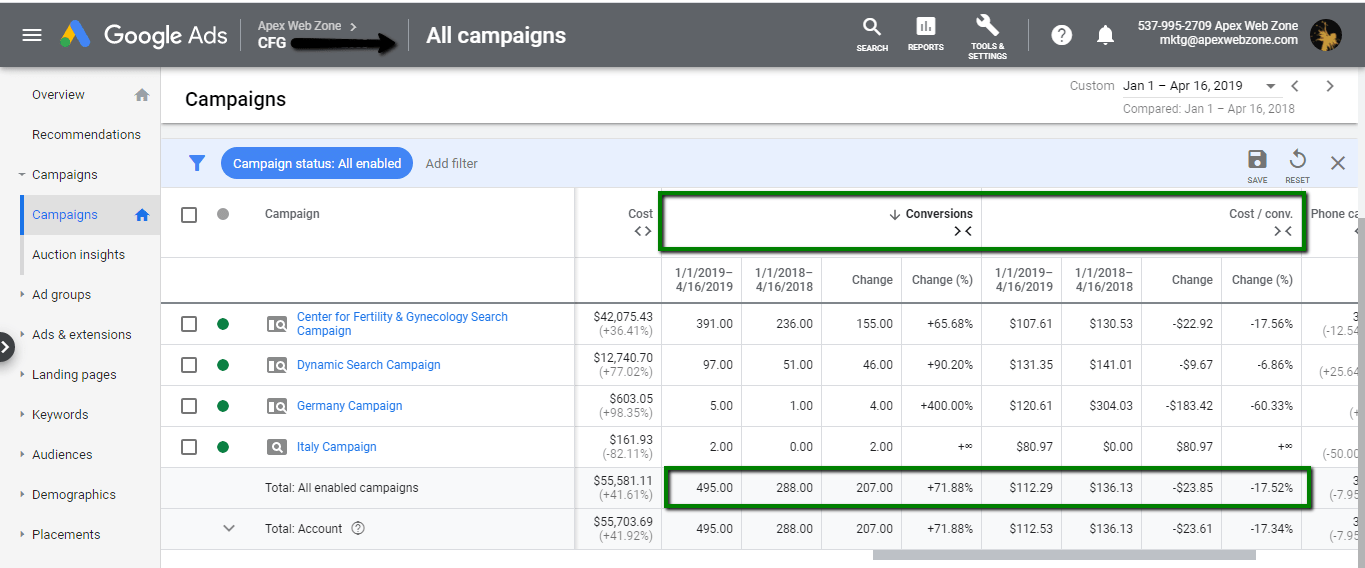
Task: Open the Dynamic Search Campaign link
Action: [x=368, y=365]
